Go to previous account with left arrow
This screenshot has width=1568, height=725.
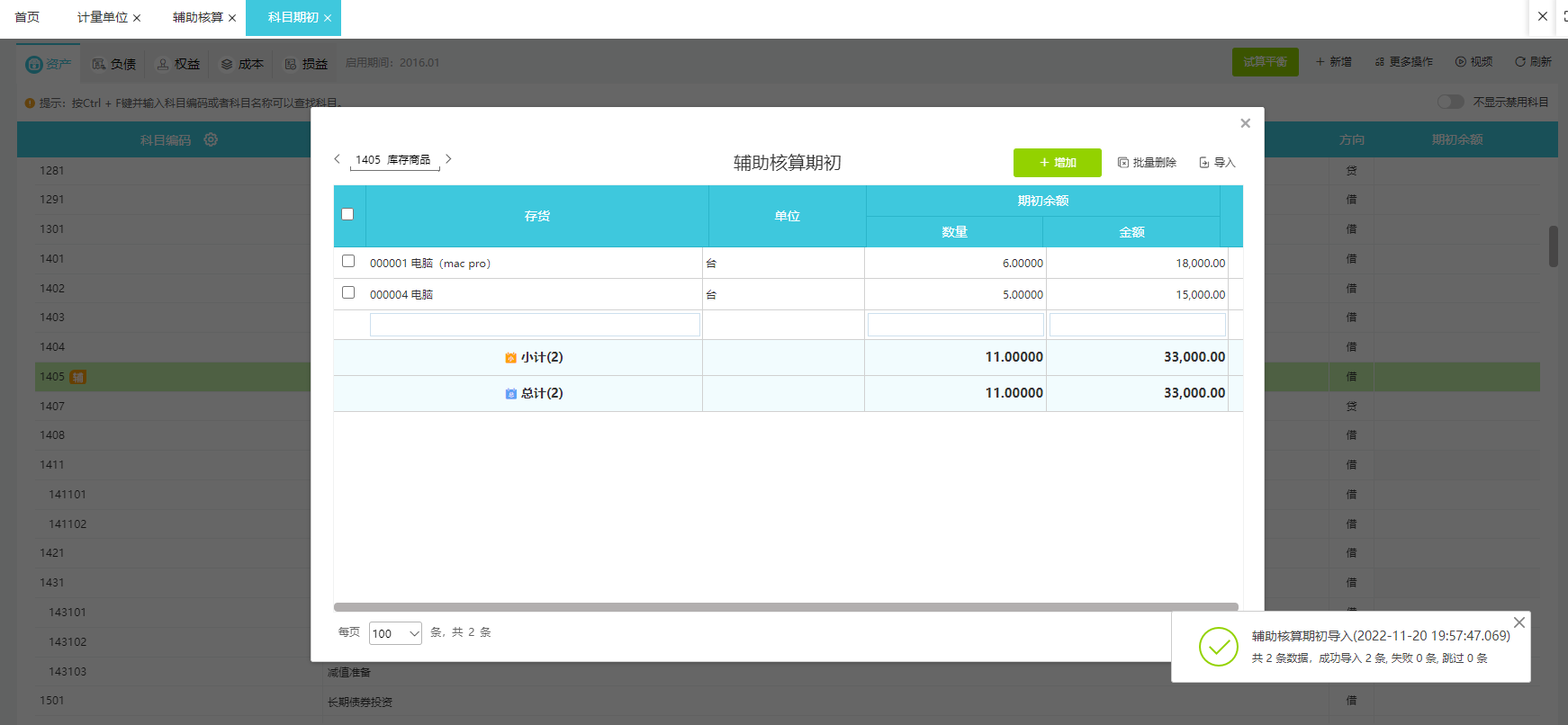[338, 159]
